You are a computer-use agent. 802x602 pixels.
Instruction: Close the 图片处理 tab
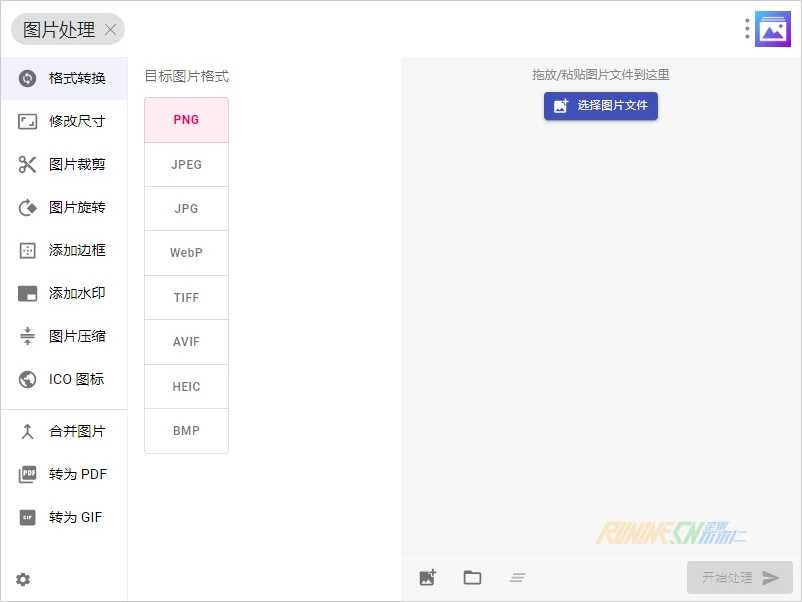point(110,30)
